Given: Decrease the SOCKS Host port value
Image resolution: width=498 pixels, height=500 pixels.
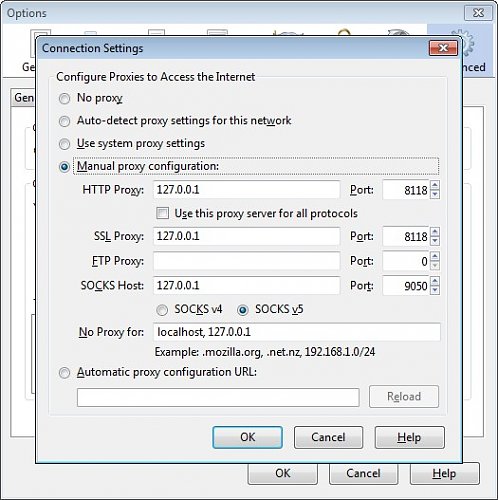Looking at the screenshot, I should [435, 290].
